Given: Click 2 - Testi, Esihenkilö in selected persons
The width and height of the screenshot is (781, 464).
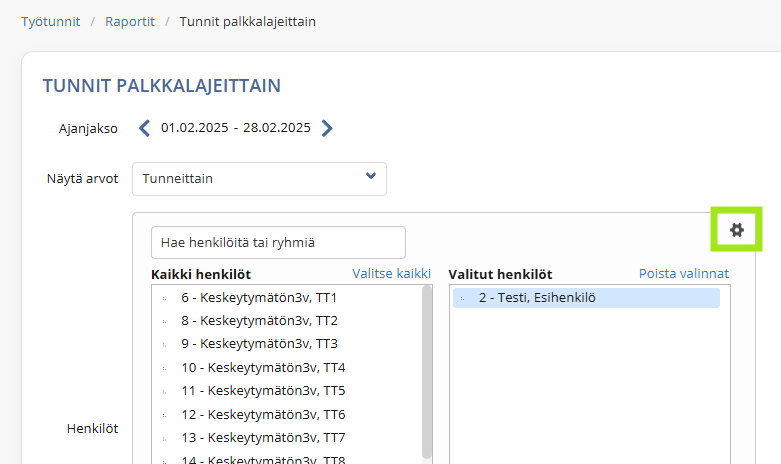Looking at the screenshot, I should (x=586, y=298).
